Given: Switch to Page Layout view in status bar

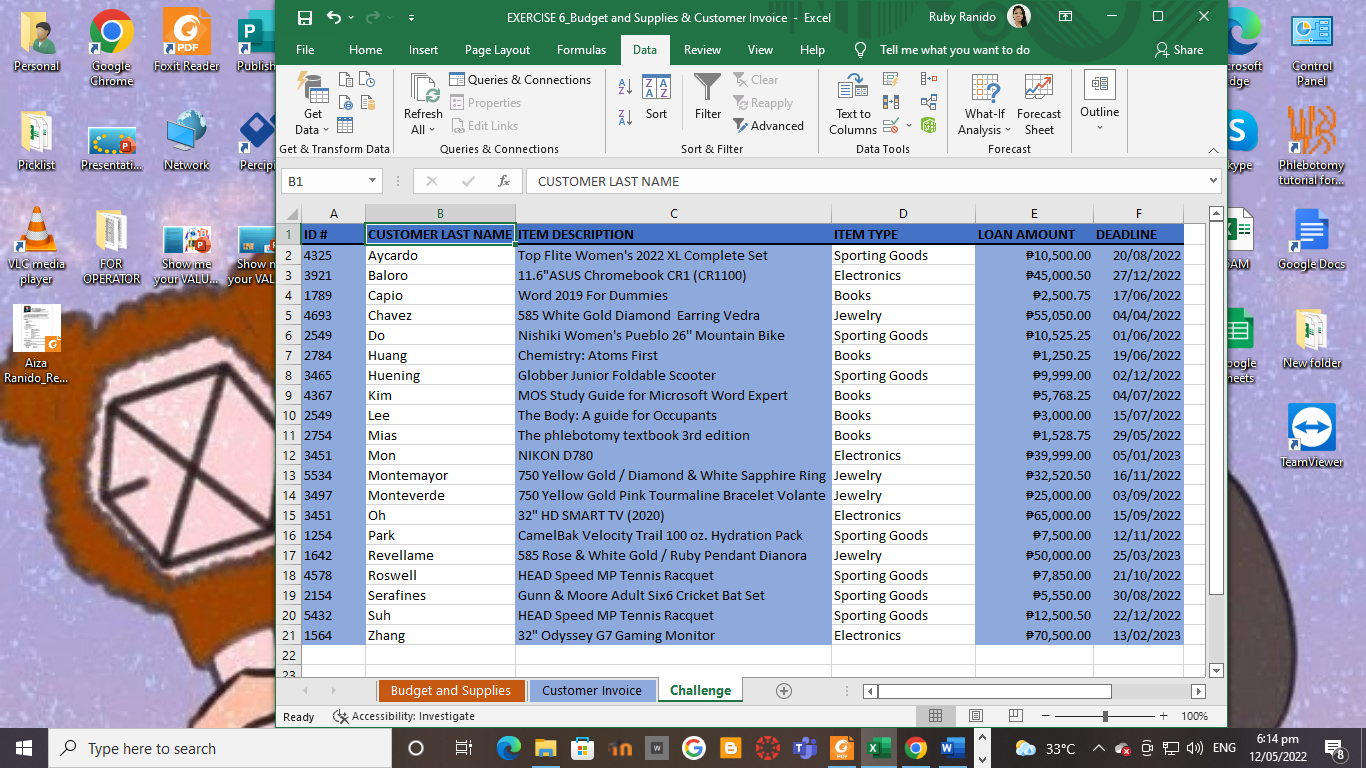Looking at the screenshot, I should (x=974, y=716).
